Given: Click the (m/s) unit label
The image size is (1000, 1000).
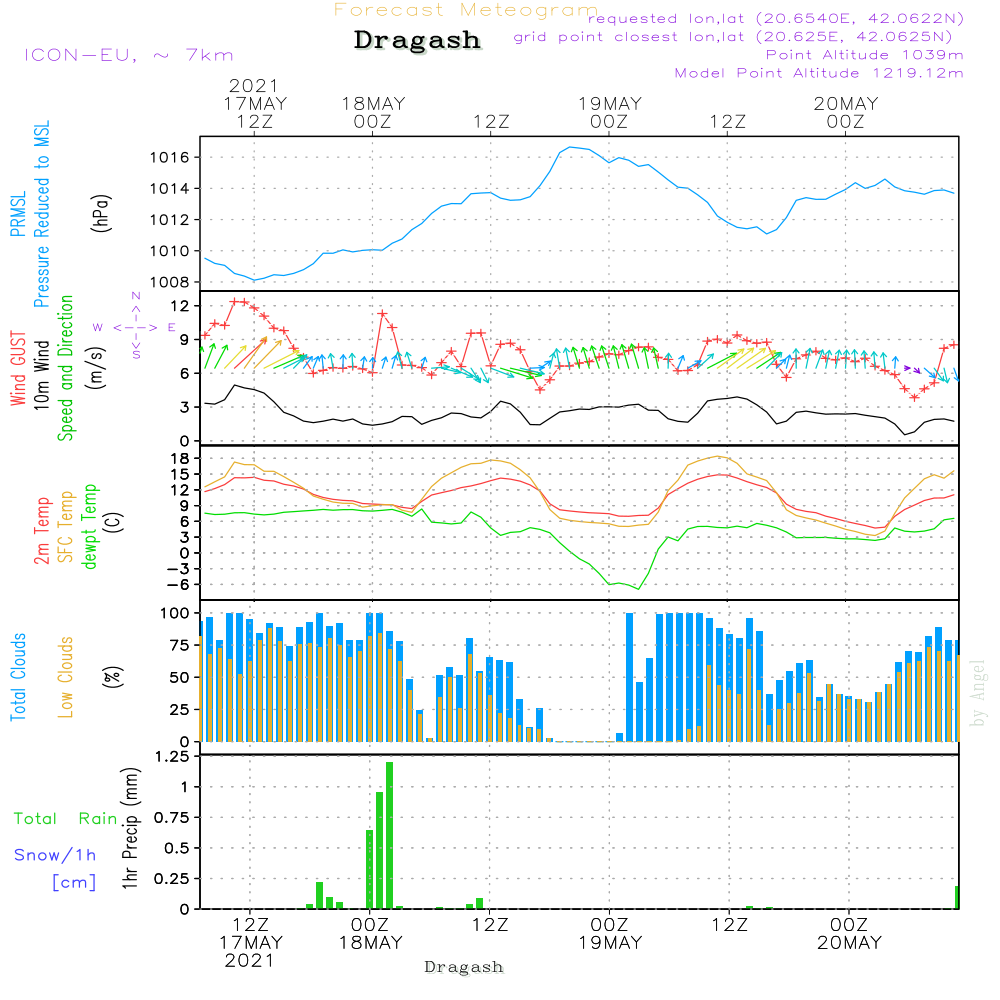Looking at the screenshot, I should [96, 368].
